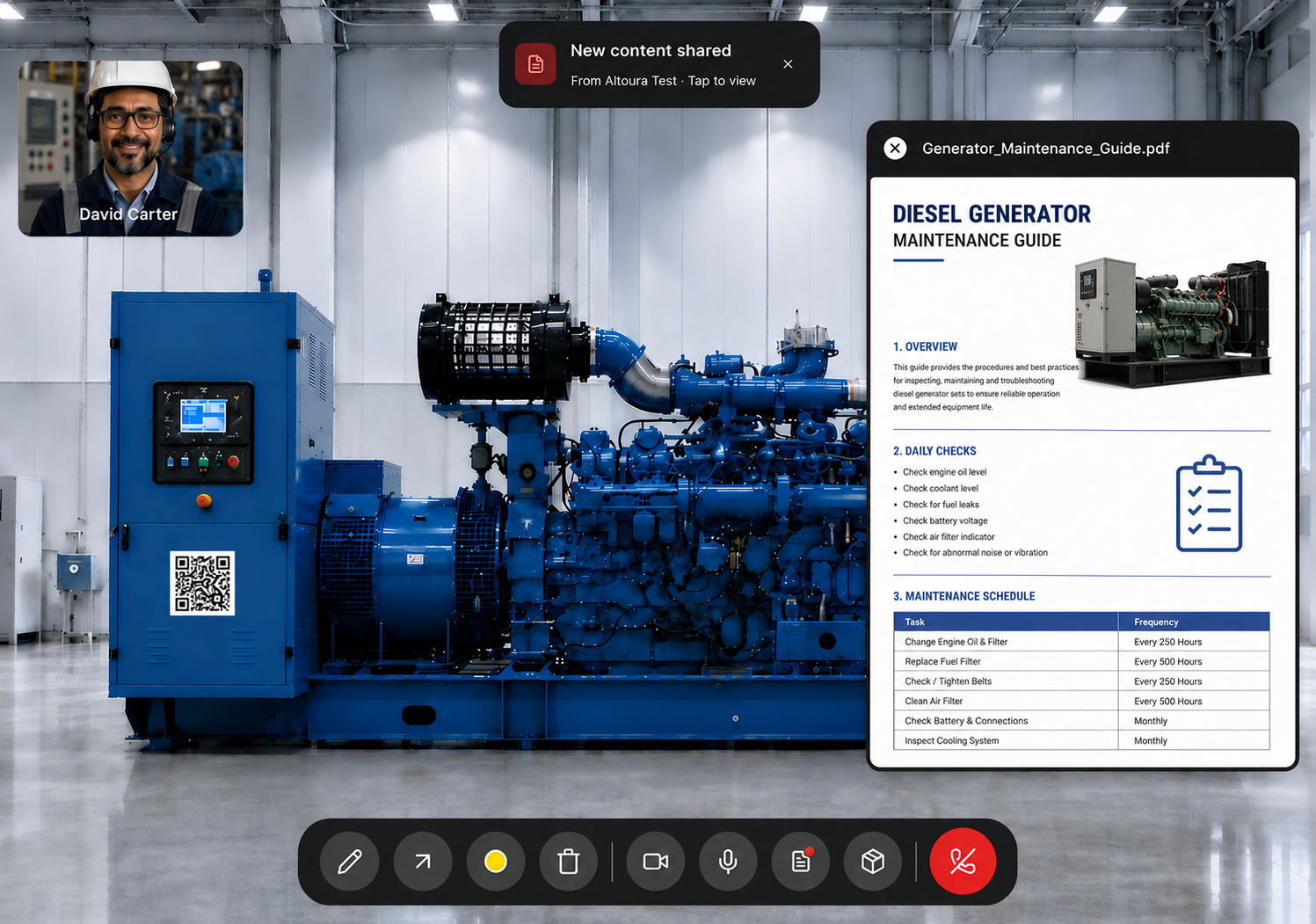Image resolution: width=1316 pixels, height=924 pixels.
Task: End the call with red button
Action: point(963,862)
